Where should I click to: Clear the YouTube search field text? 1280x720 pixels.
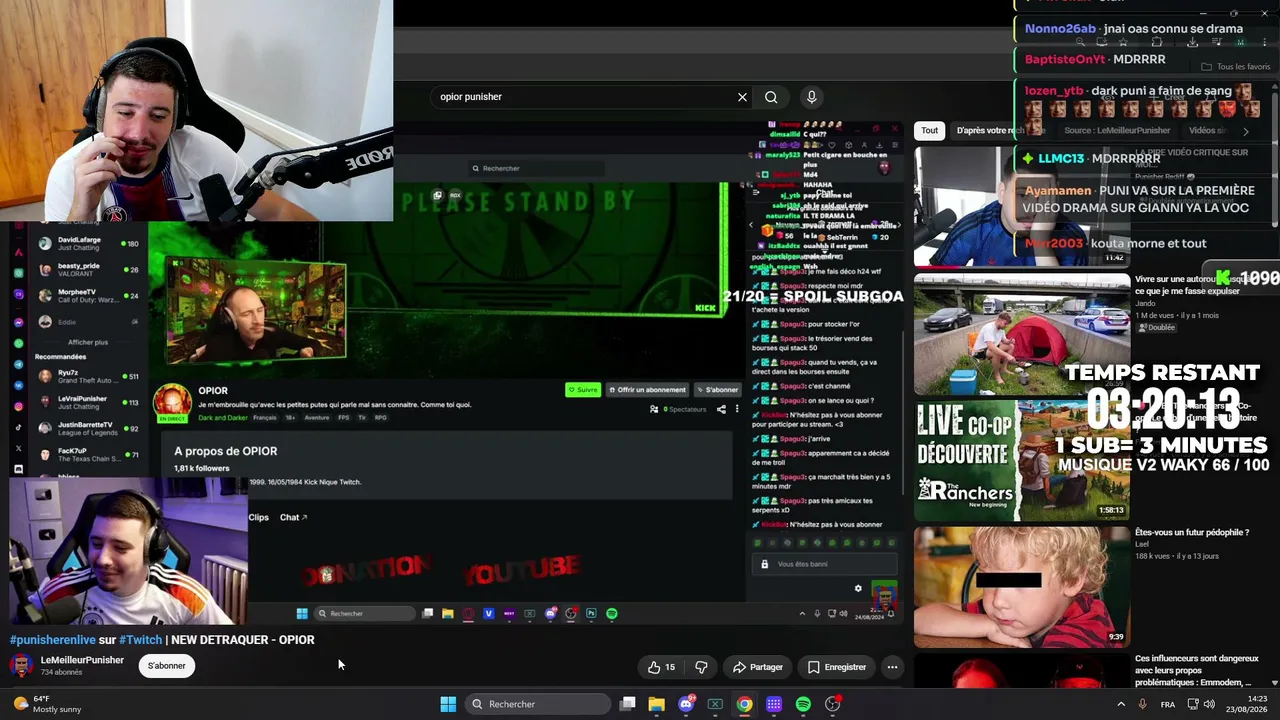[742, 97]
